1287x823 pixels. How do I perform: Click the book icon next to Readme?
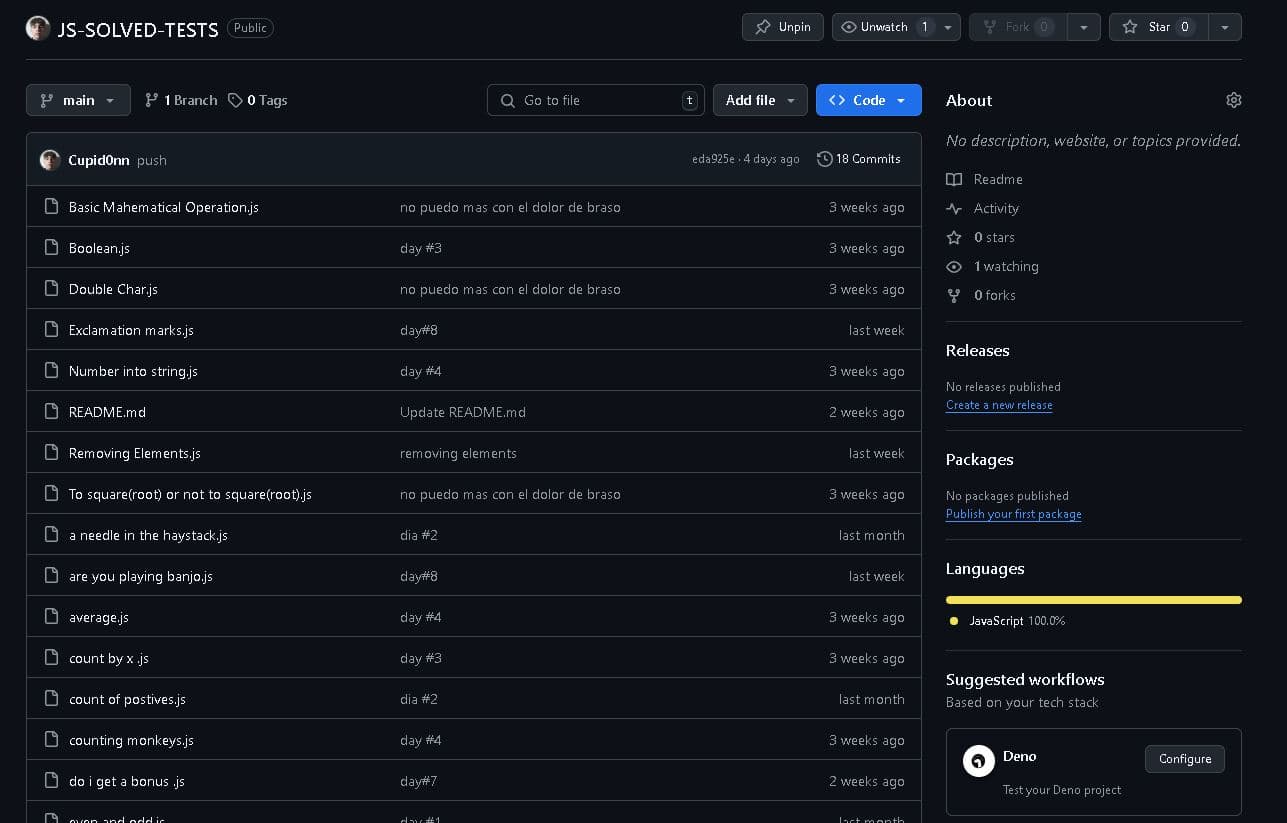(x=954, y=179)
